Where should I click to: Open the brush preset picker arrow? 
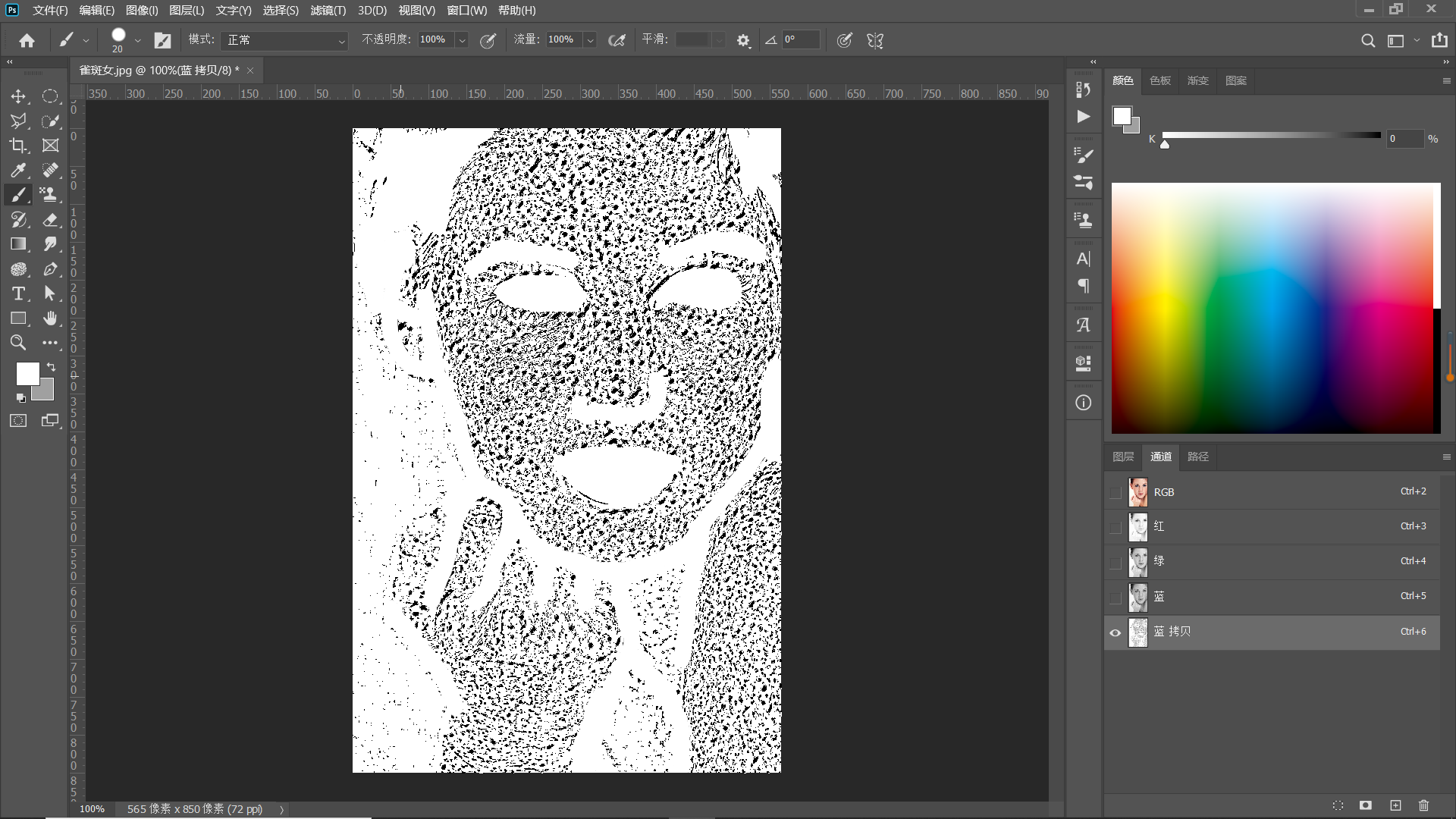point(137,40)
